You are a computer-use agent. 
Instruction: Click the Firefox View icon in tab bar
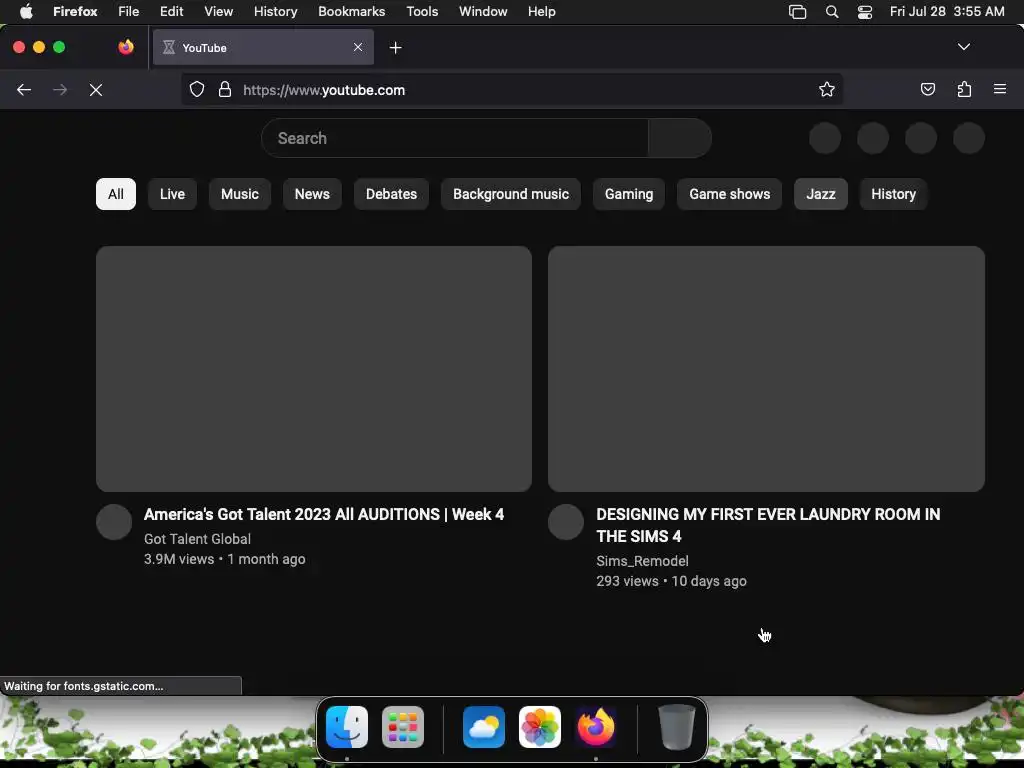(x=126, y=47)
